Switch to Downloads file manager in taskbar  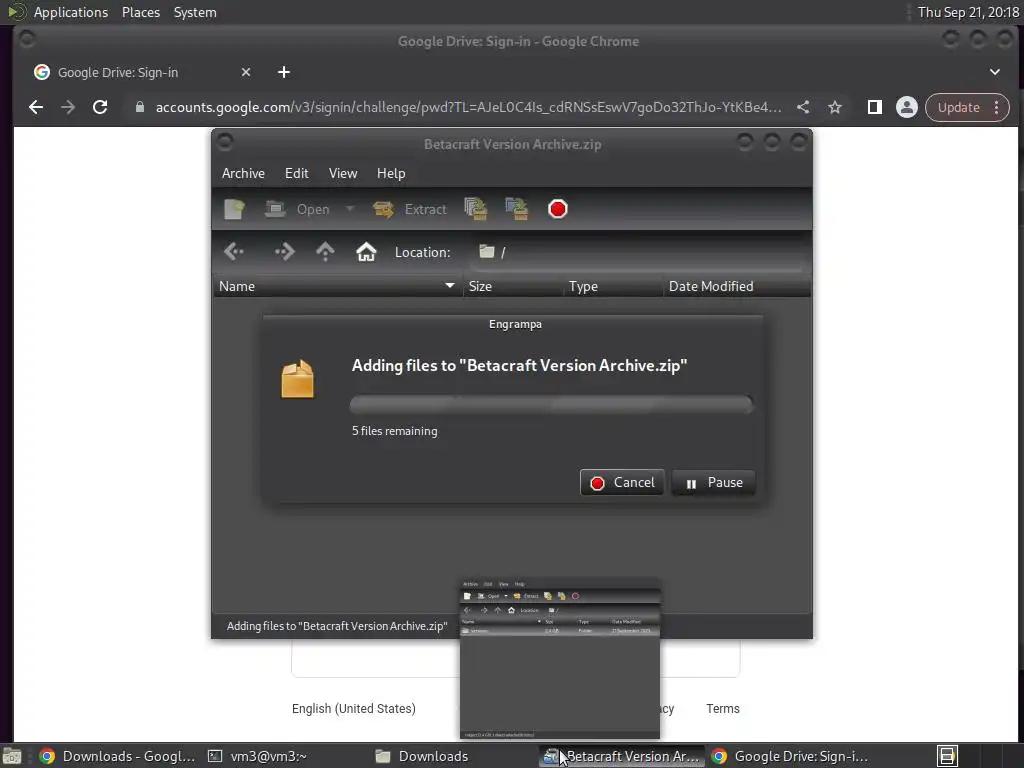[422, 756]
